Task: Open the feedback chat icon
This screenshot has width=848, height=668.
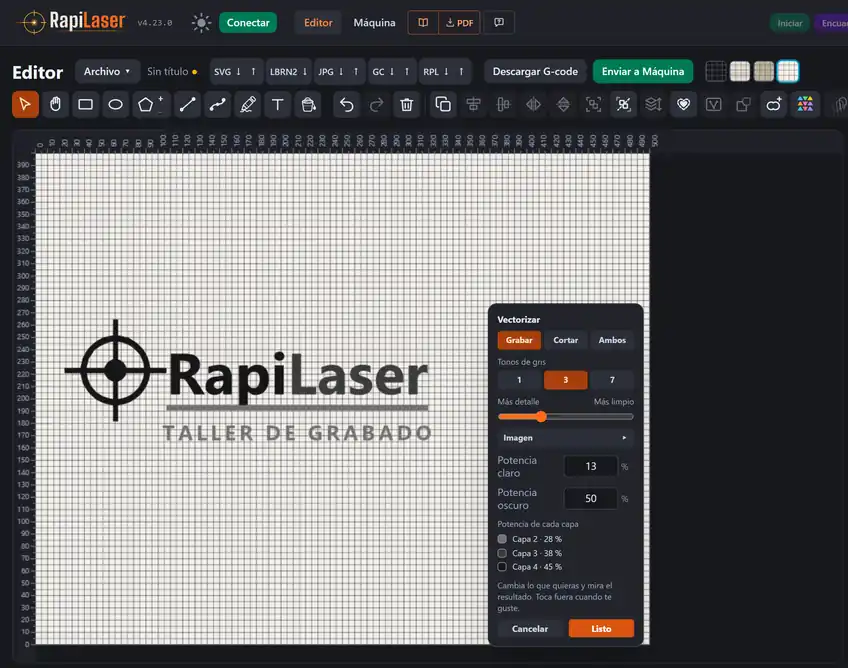Action: 499,23
